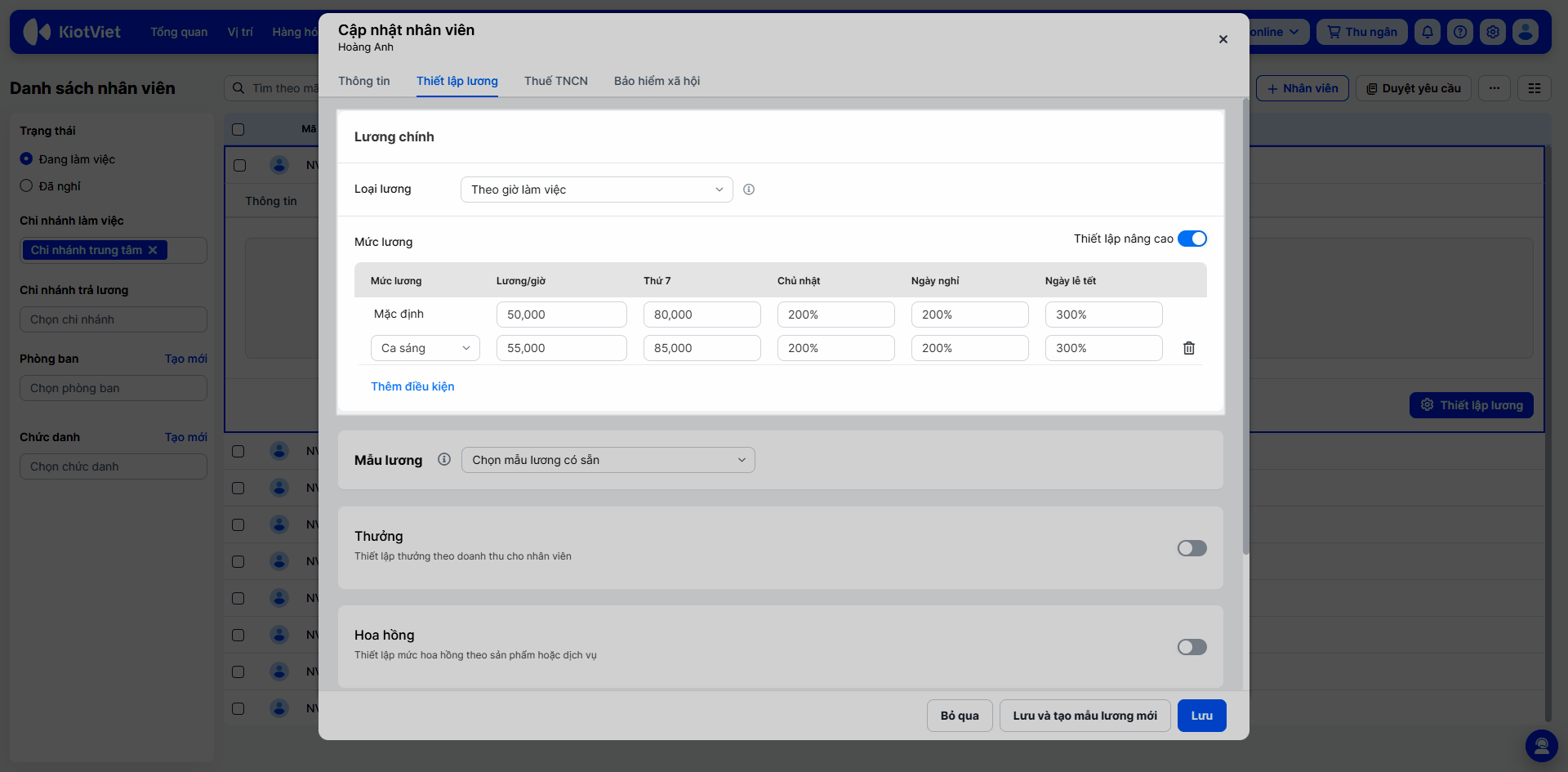1568x772 pixels.
Task: Click the Lưu button
Action: coord(1202,716)
